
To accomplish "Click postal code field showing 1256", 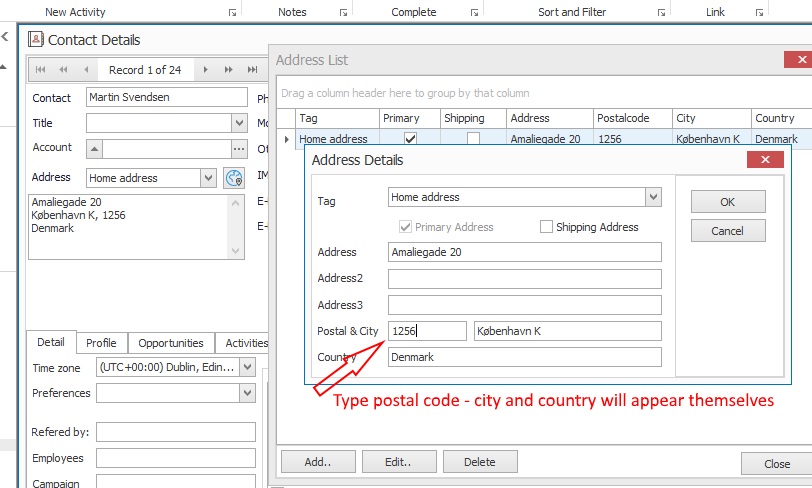I will [427, 331].
